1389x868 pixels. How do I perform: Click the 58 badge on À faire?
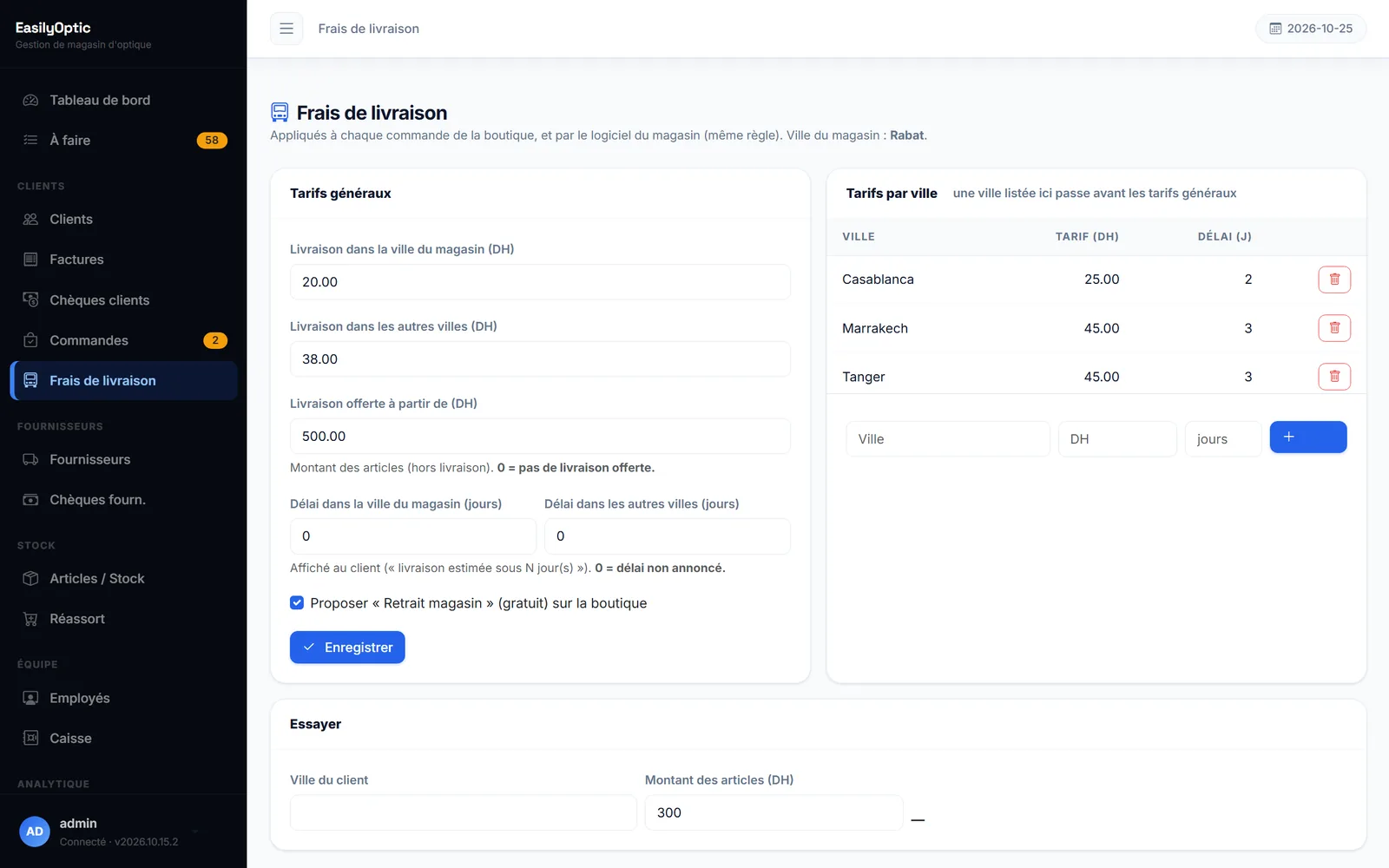tap(212, 141)
